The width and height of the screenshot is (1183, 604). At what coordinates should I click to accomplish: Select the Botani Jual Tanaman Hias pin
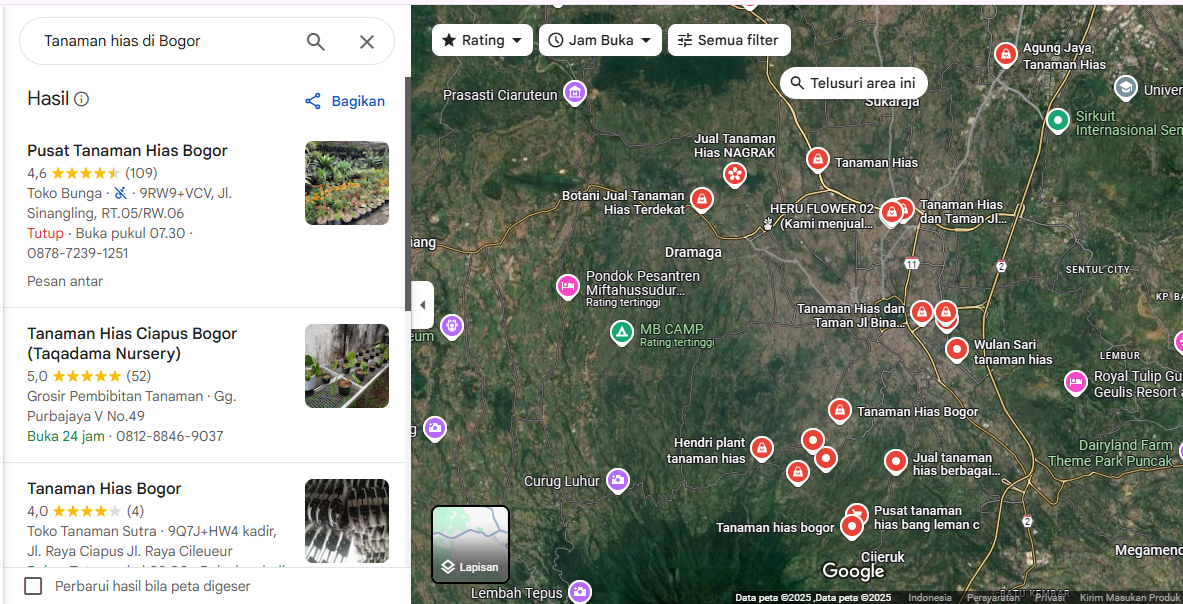click(702, 200)
